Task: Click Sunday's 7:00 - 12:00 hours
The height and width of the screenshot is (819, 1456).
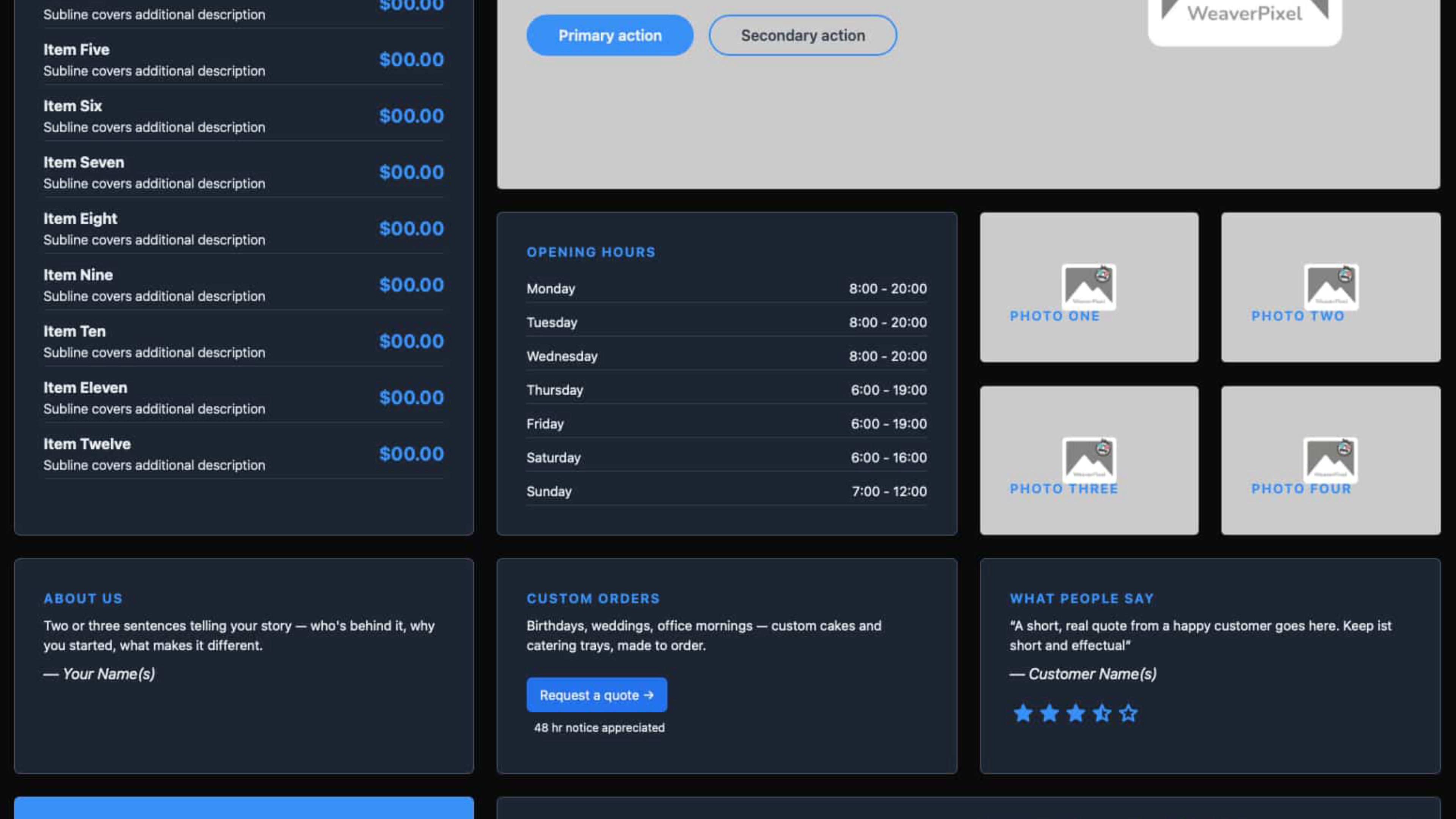Action: click(889, 492)
